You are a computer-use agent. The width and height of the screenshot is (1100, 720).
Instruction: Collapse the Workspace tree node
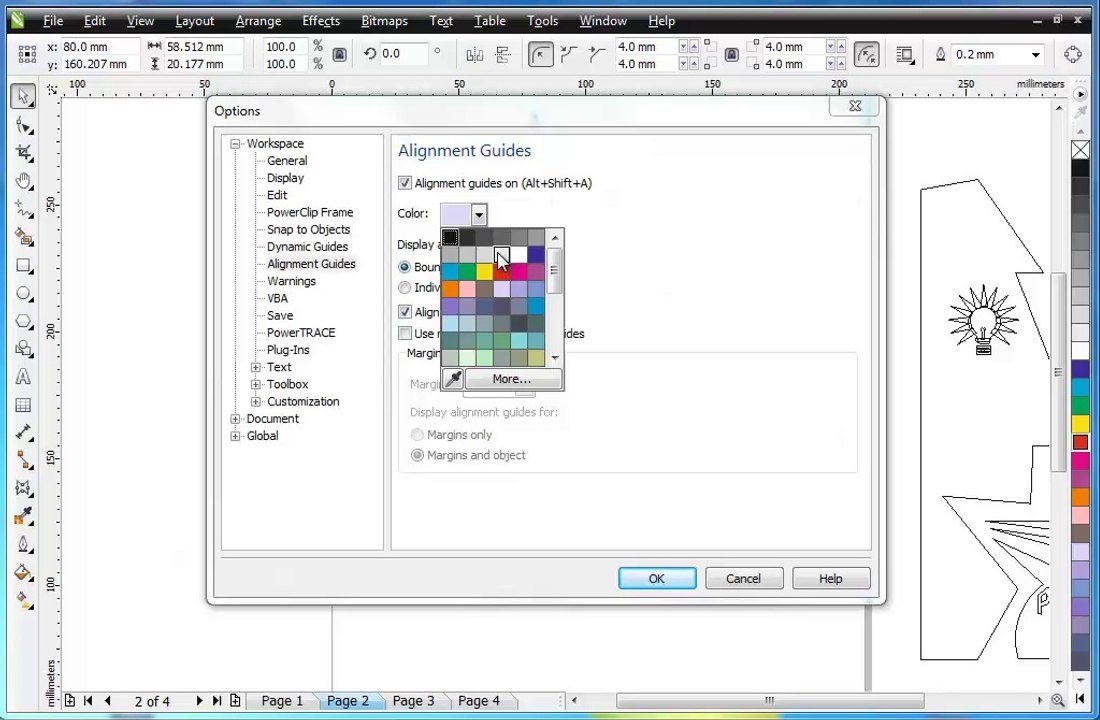pos(236,144)
